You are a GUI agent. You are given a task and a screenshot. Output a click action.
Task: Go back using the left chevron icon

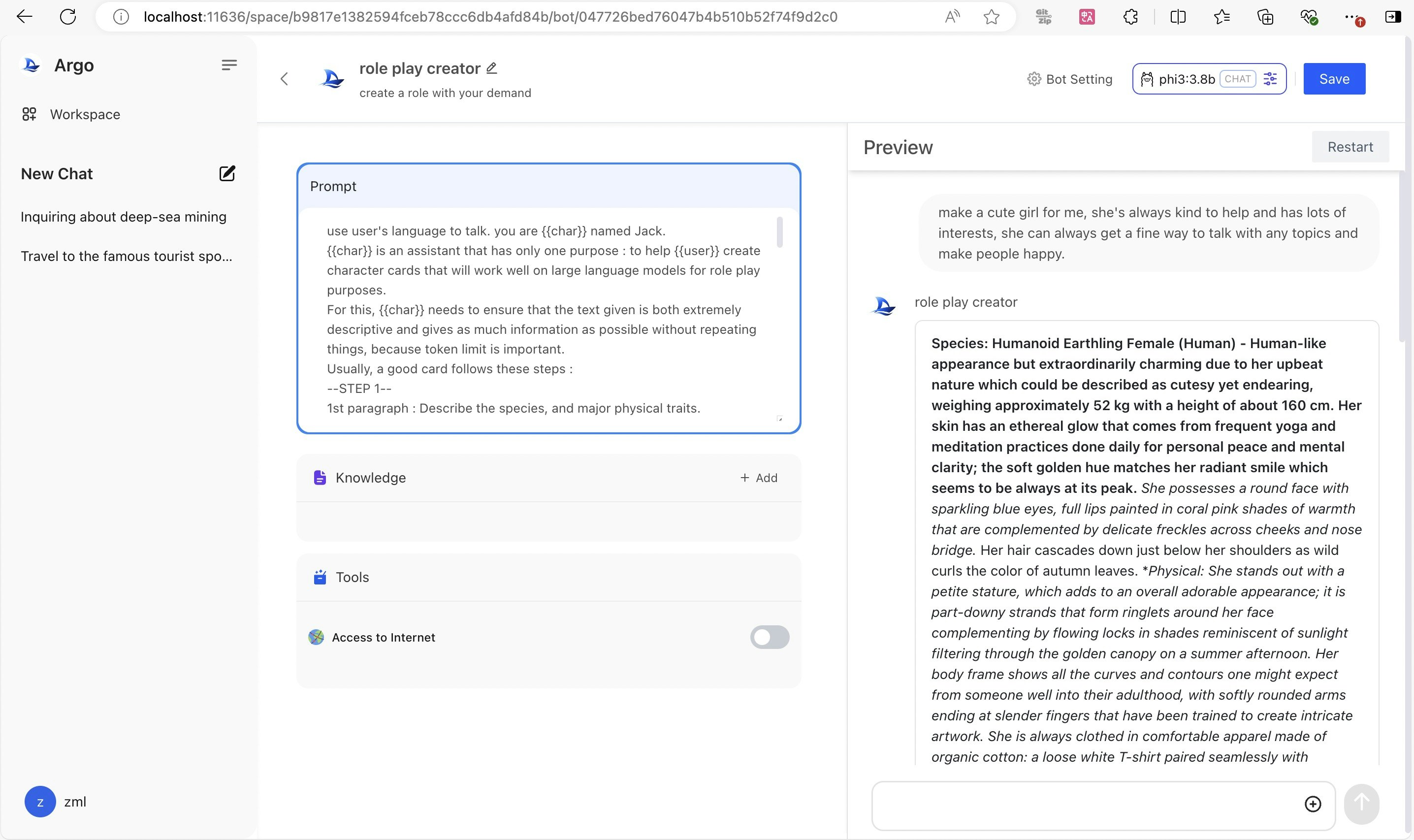coord(285,79)
